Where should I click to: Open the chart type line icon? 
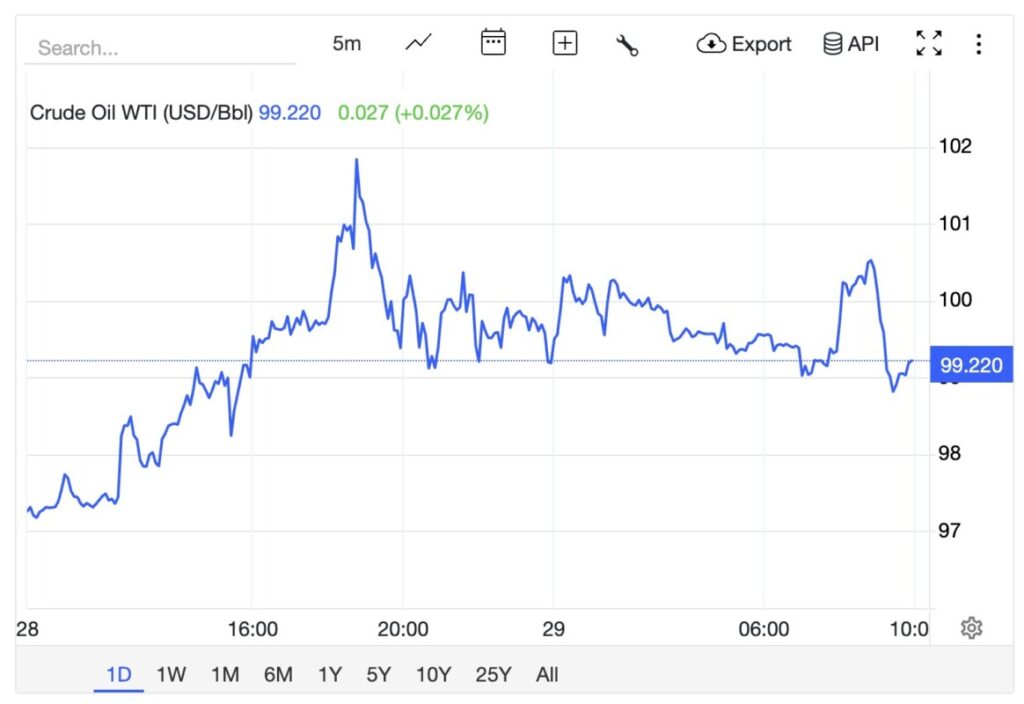(419, 43)
